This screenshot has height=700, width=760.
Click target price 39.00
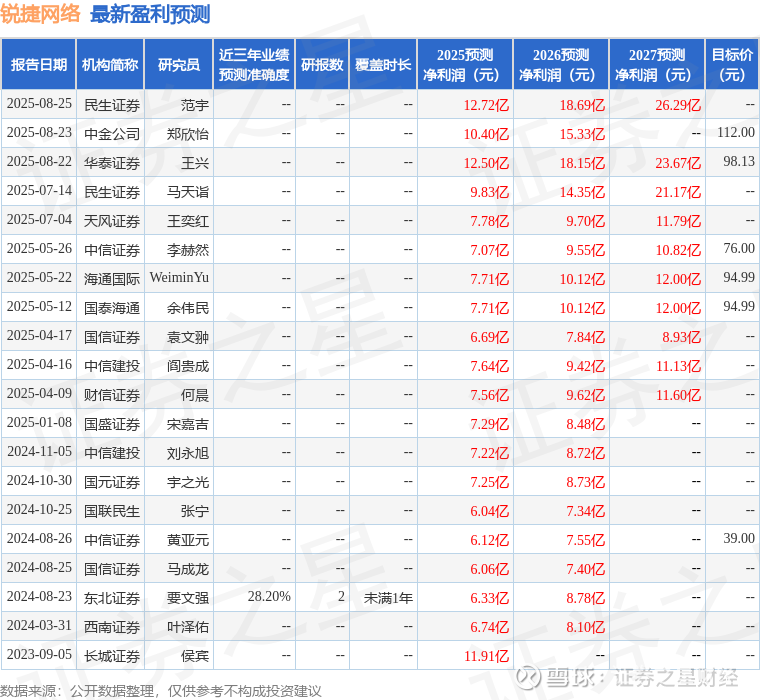coord(739,538)
